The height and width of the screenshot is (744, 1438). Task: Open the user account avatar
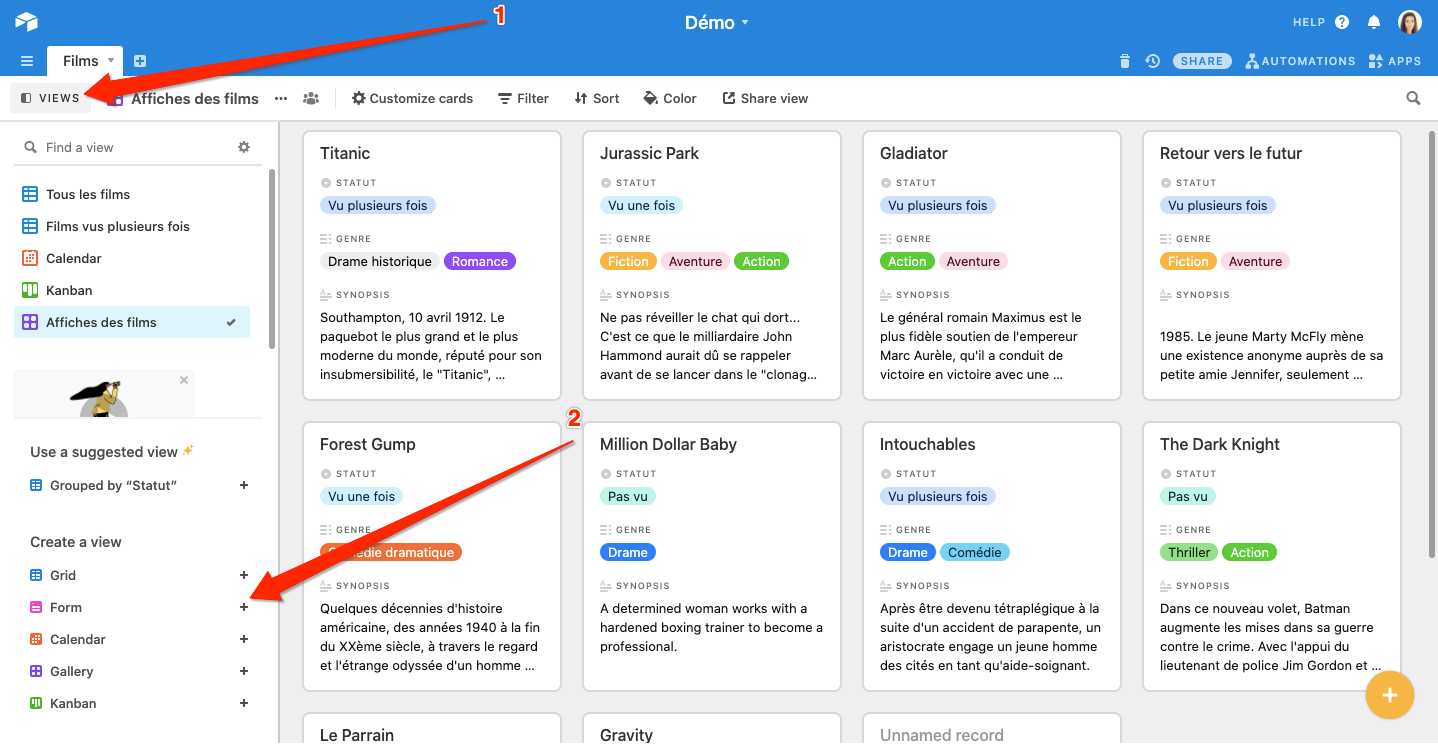(1410, 22)
